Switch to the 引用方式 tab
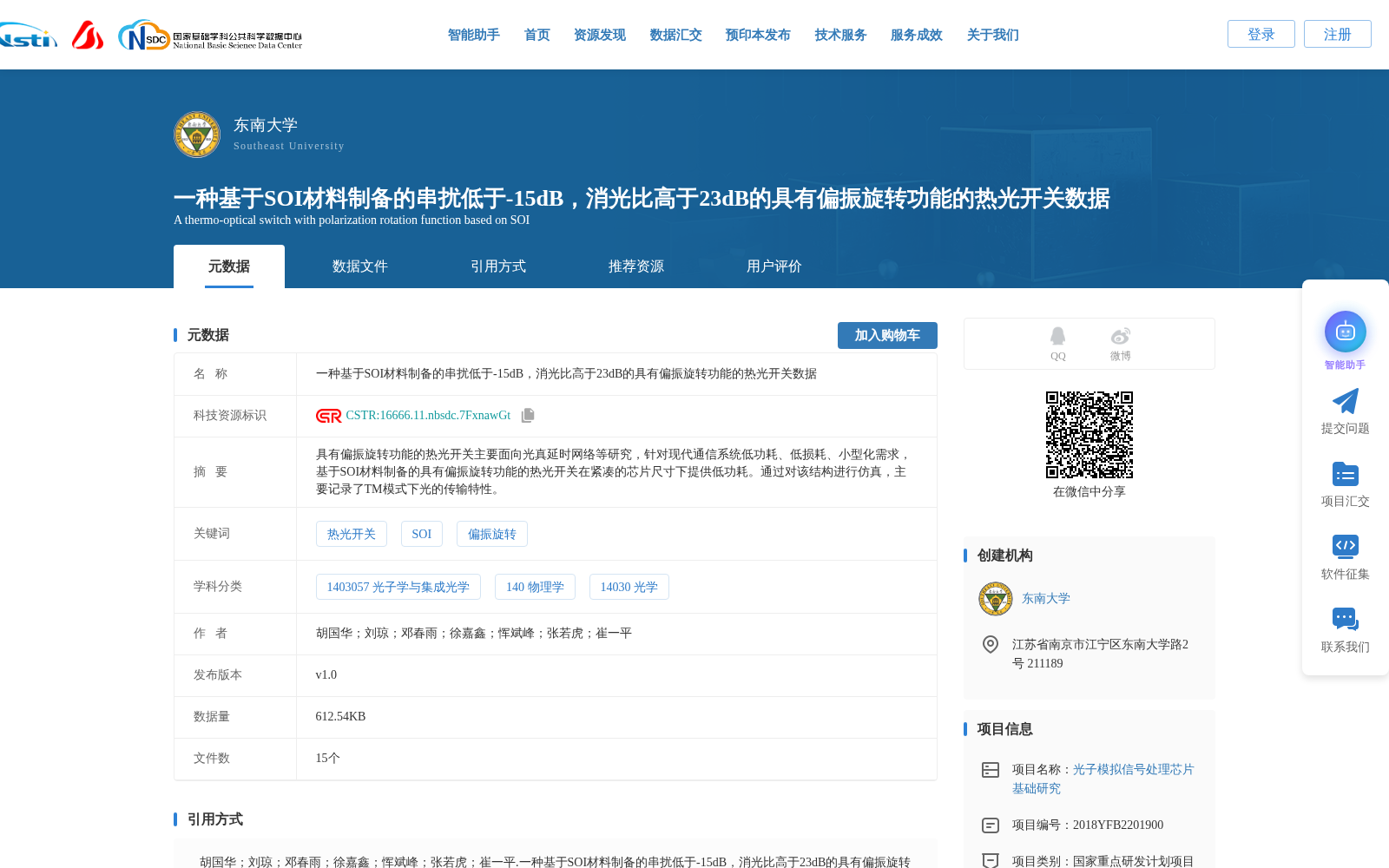 click(x=498, y=266)
